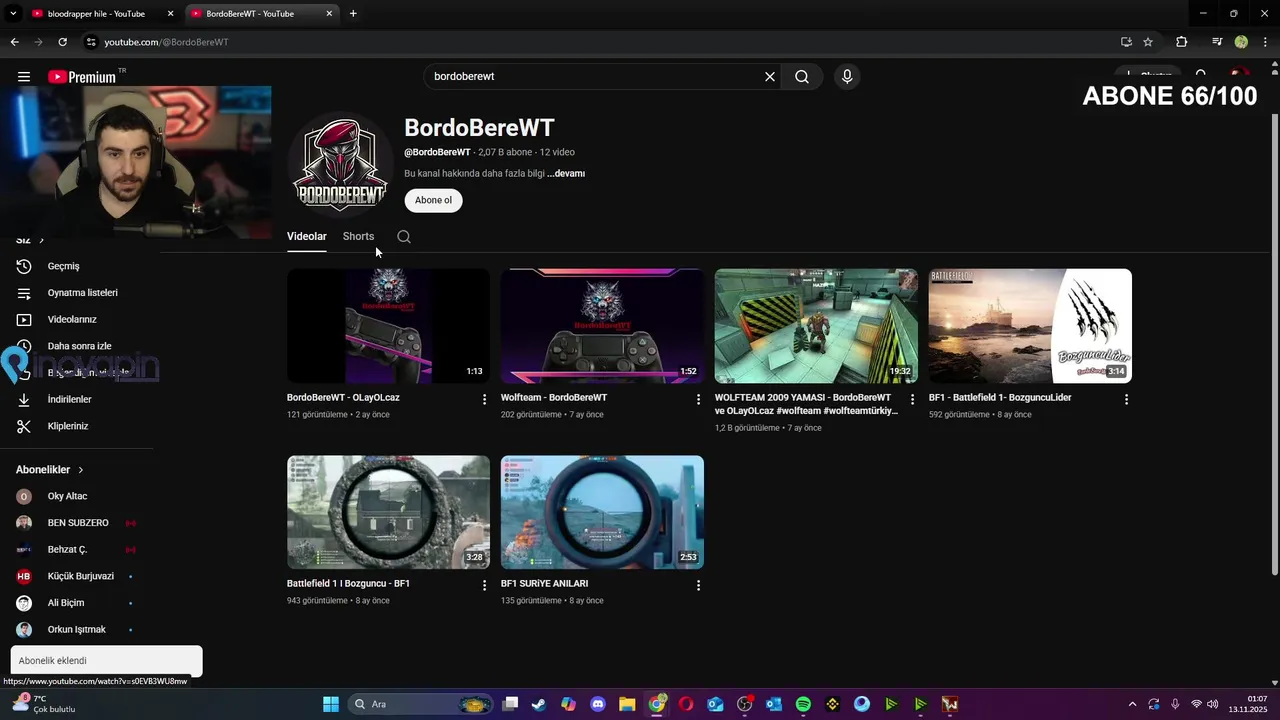Open Chrome three-dot menu
The image size is (1280, 720).
coord(1266,42)
